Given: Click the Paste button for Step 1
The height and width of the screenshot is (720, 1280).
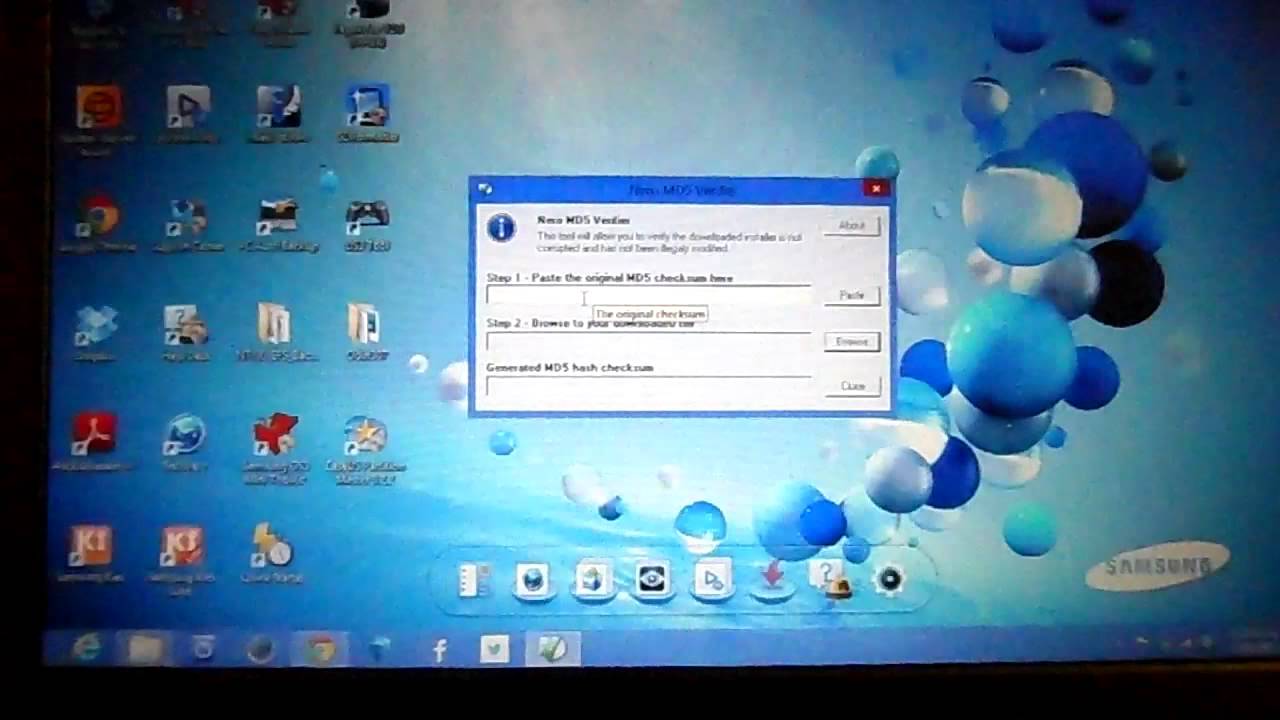Looking at the screenshot, I should [851, 295].
